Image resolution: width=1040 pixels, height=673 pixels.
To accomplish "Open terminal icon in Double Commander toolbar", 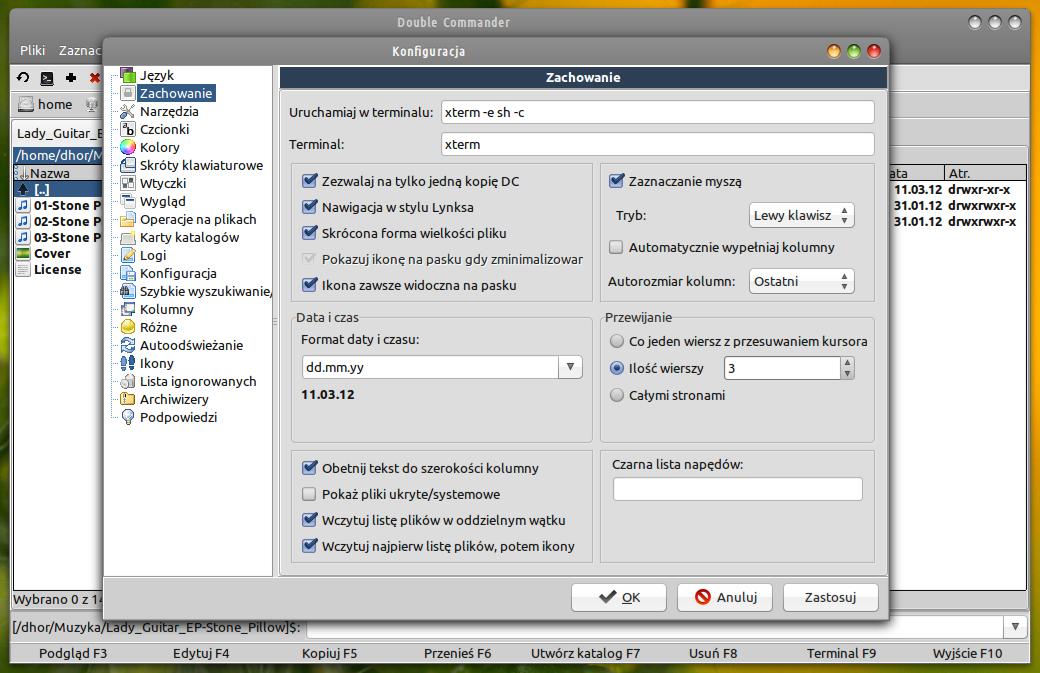I will click(47, 78).
